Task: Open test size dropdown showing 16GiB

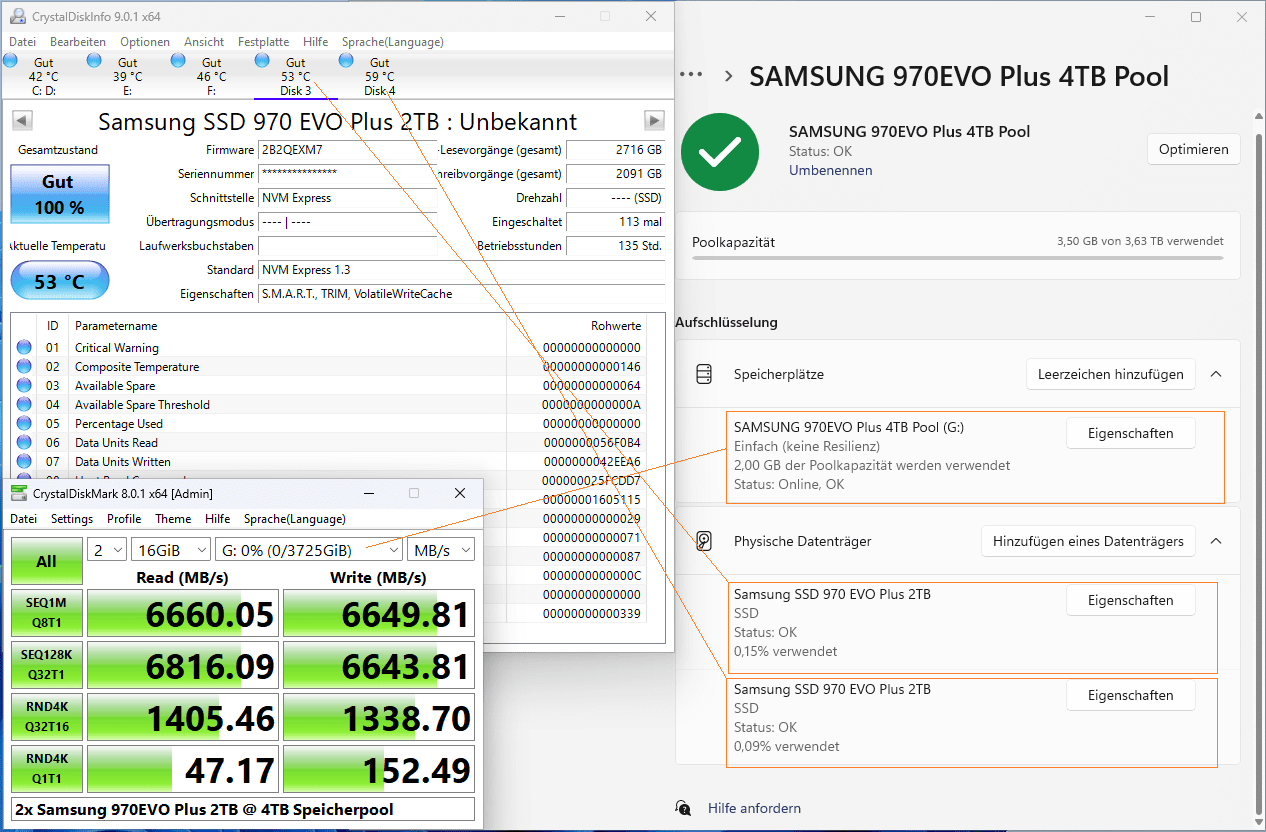Action: (x=171, y=550)
